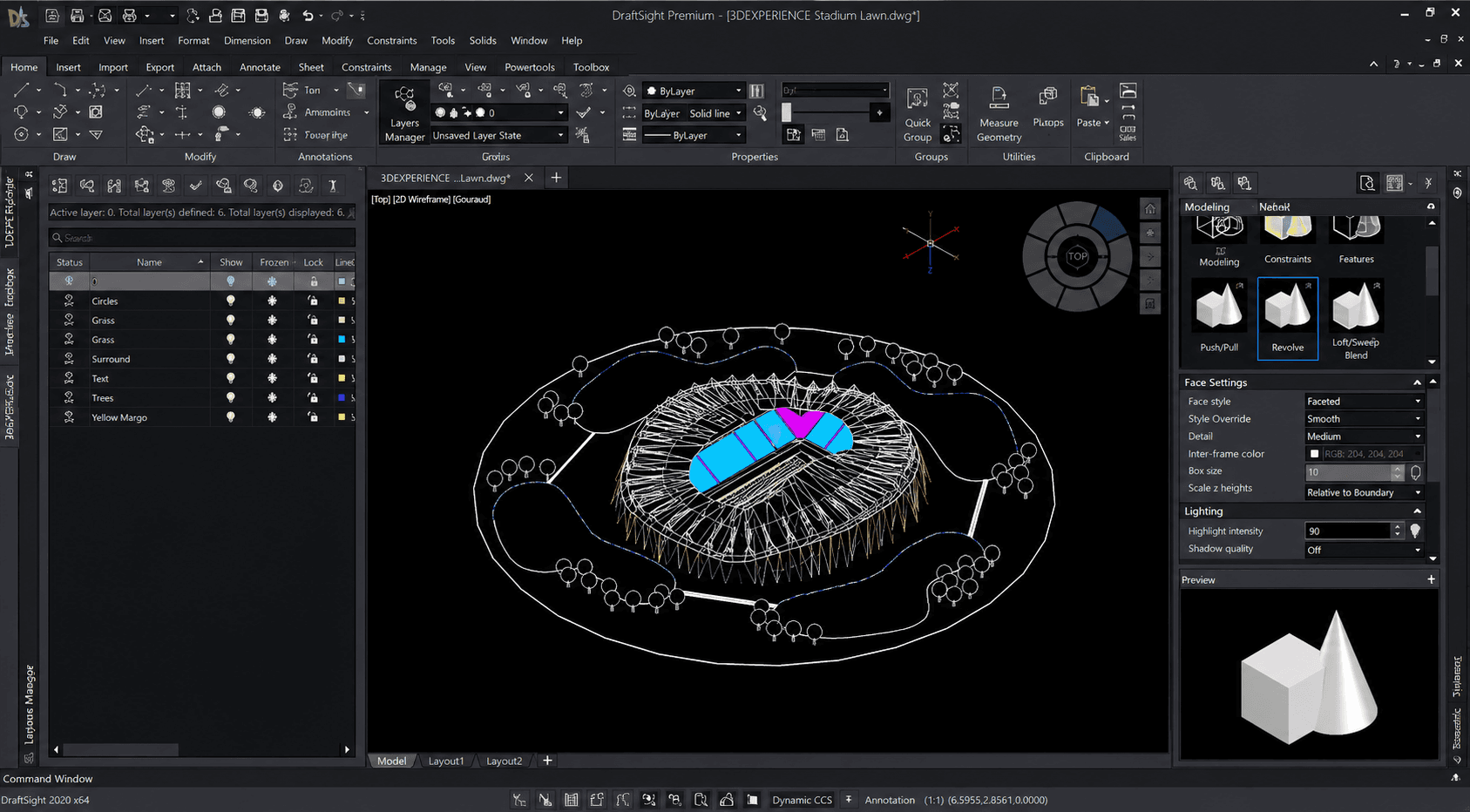Click the TOP view navigation dial

click(x=1077, y=256)
